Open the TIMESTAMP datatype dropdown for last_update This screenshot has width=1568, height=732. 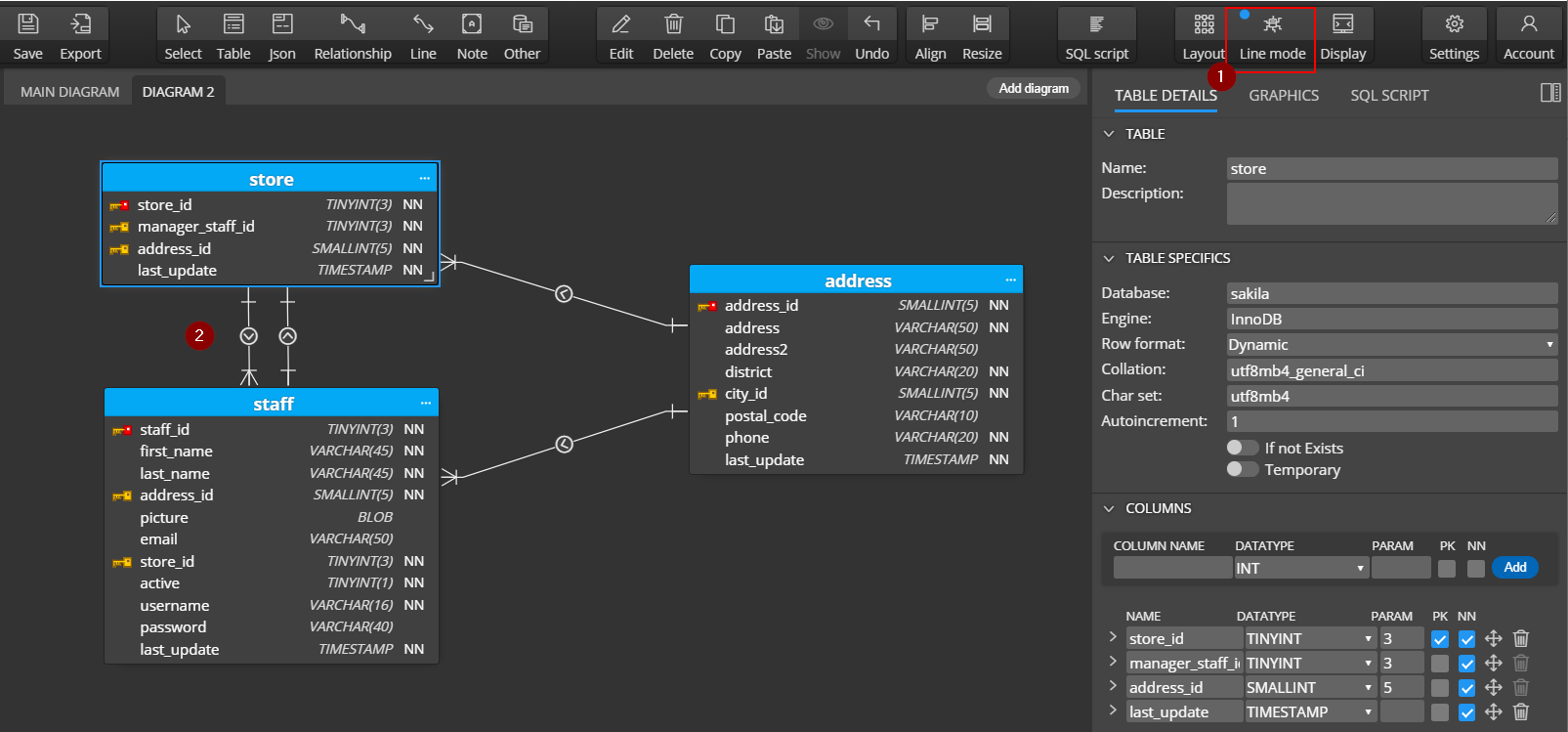tap(1310, 711)
